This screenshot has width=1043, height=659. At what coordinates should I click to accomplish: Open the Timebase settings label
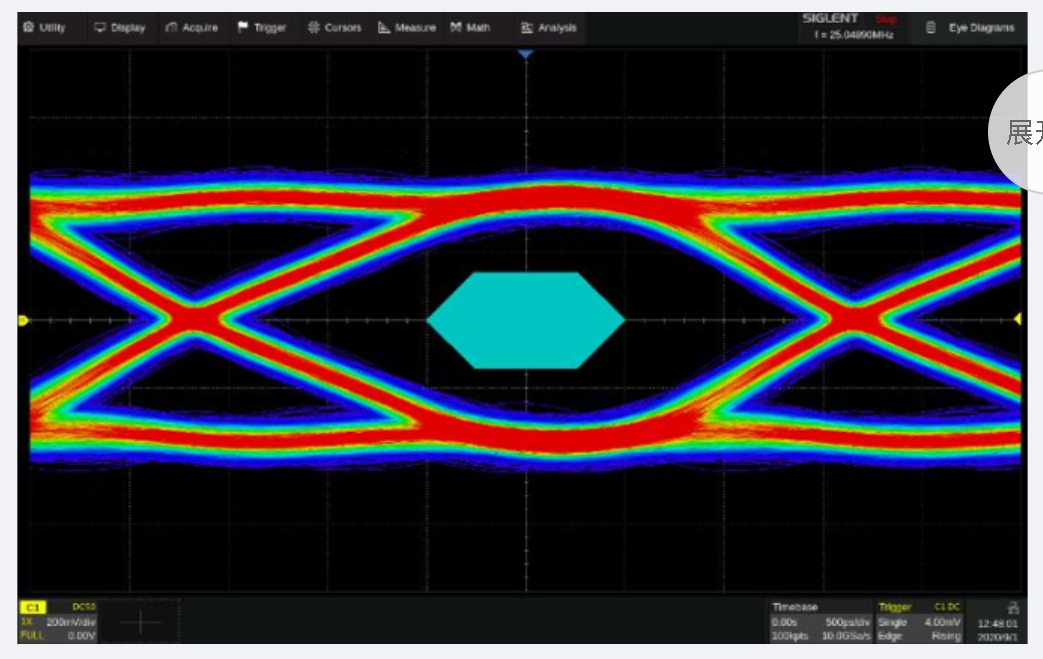tap(795, 606)
